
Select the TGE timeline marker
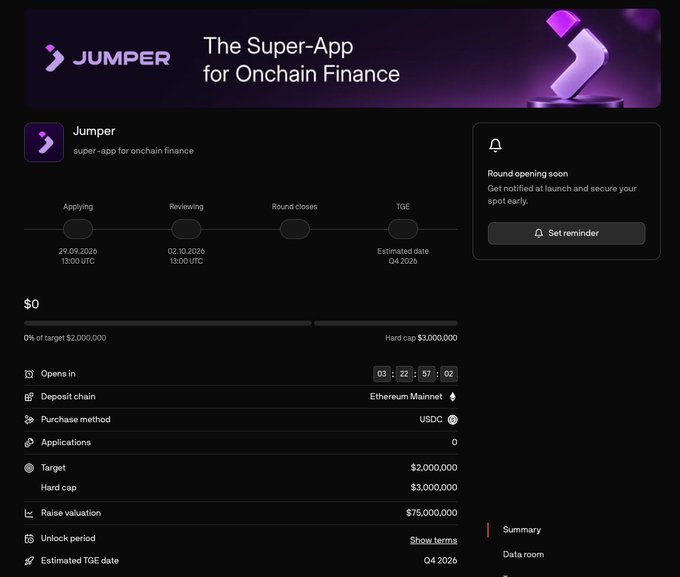pos(403,229)
